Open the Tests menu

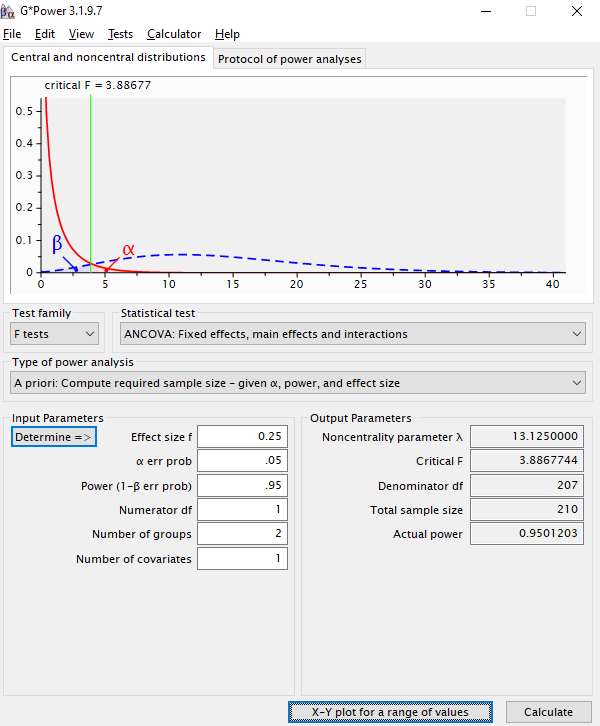pos(120,34)
